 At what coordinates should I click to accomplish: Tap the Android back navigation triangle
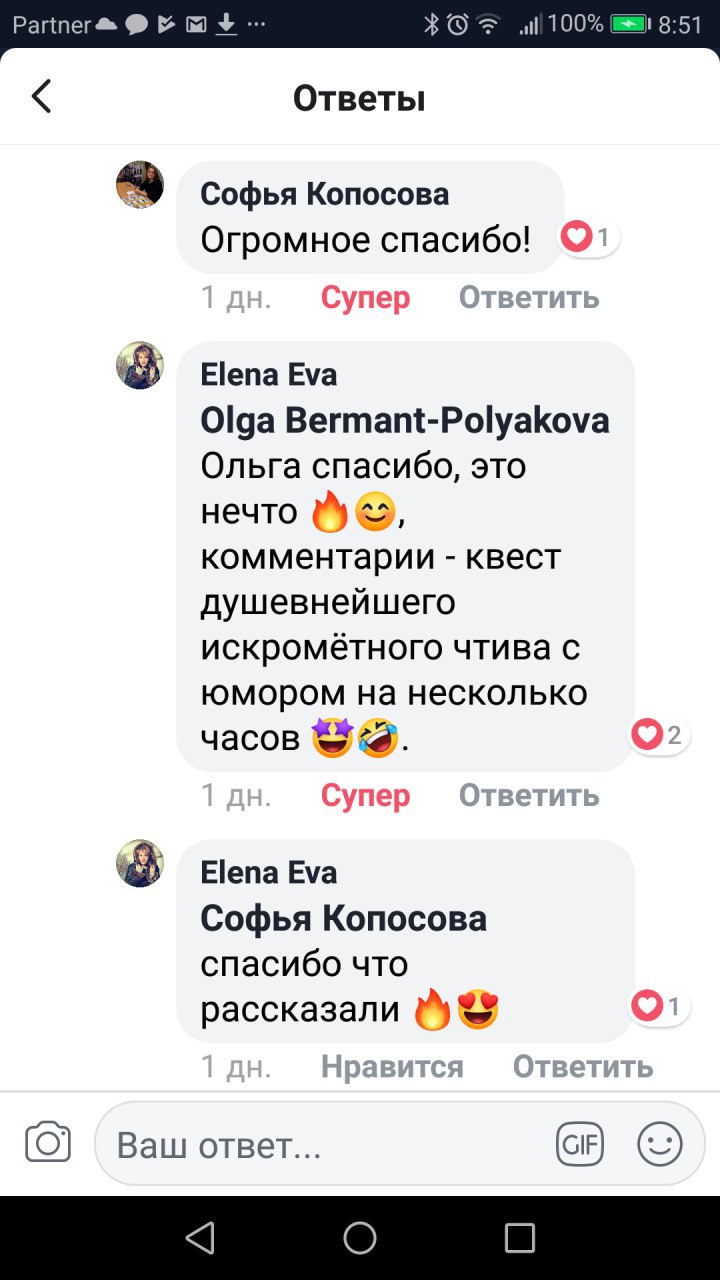coord(200,1238)
